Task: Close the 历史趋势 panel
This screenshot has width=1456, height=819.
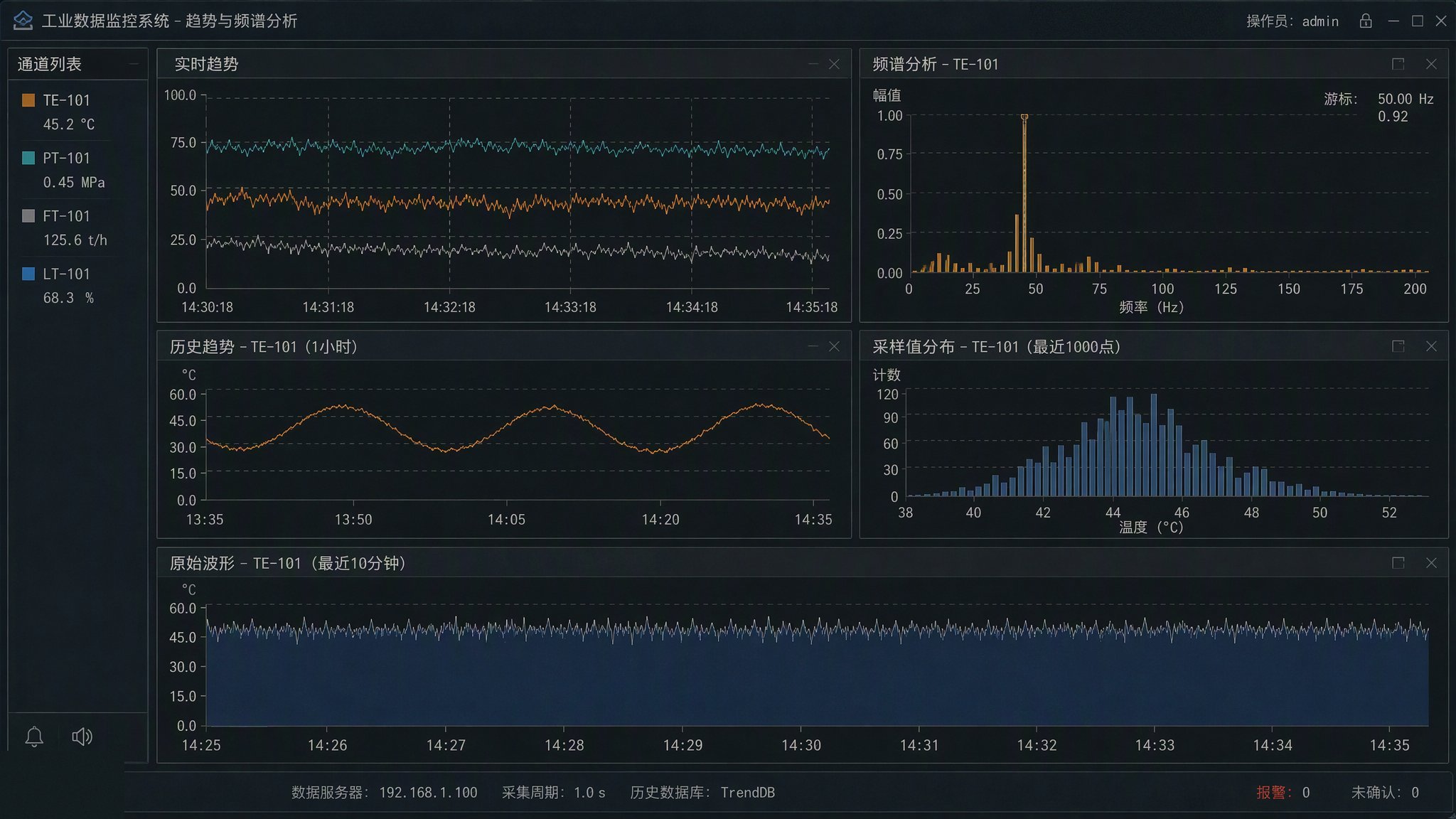Action: pyautogui.click(x=835, y=346)
